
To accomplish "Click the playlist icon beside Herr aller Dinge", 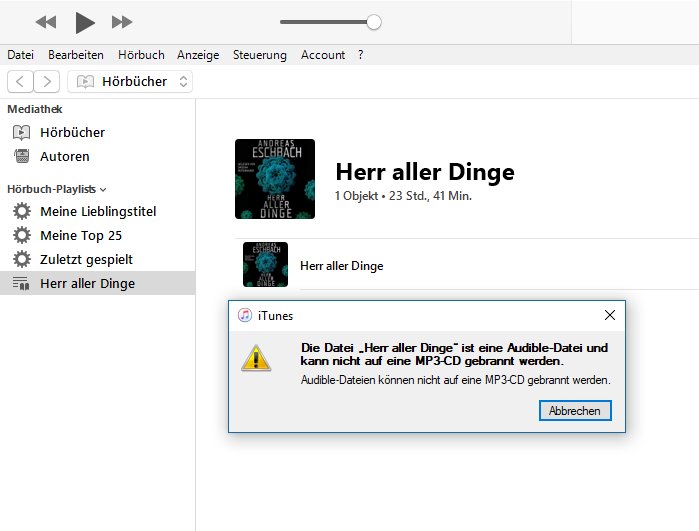I will pyautogui.click(x=21, y=284).
